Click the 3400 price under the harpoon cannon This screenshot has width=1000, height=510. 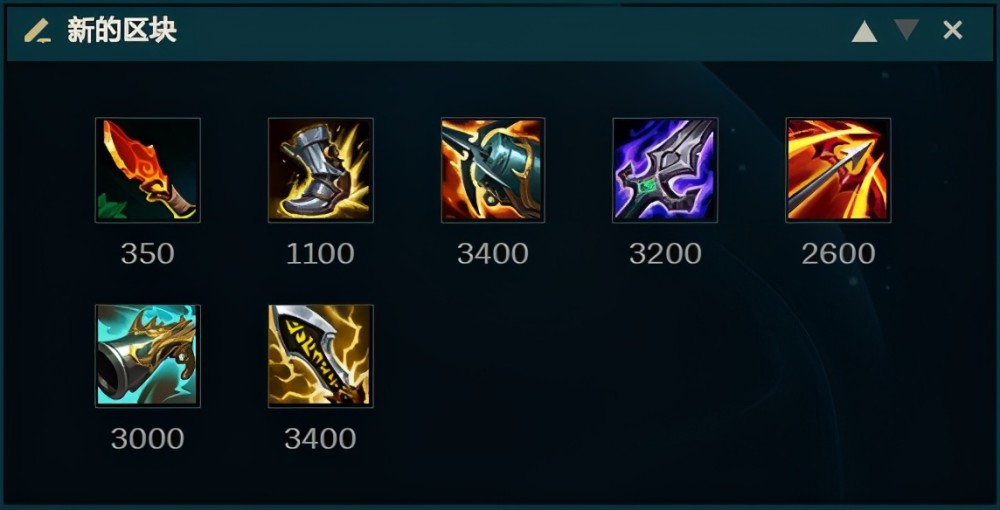[493, 254]
